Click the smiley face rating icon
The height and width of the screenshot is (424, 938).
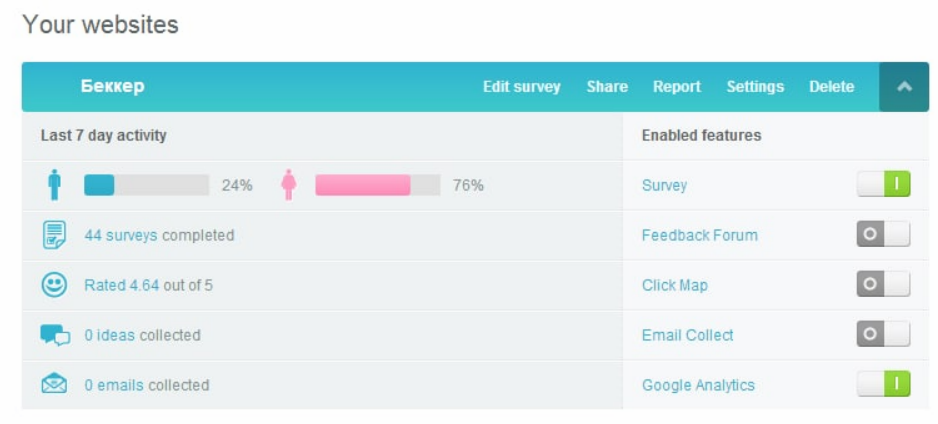[54, 285]
